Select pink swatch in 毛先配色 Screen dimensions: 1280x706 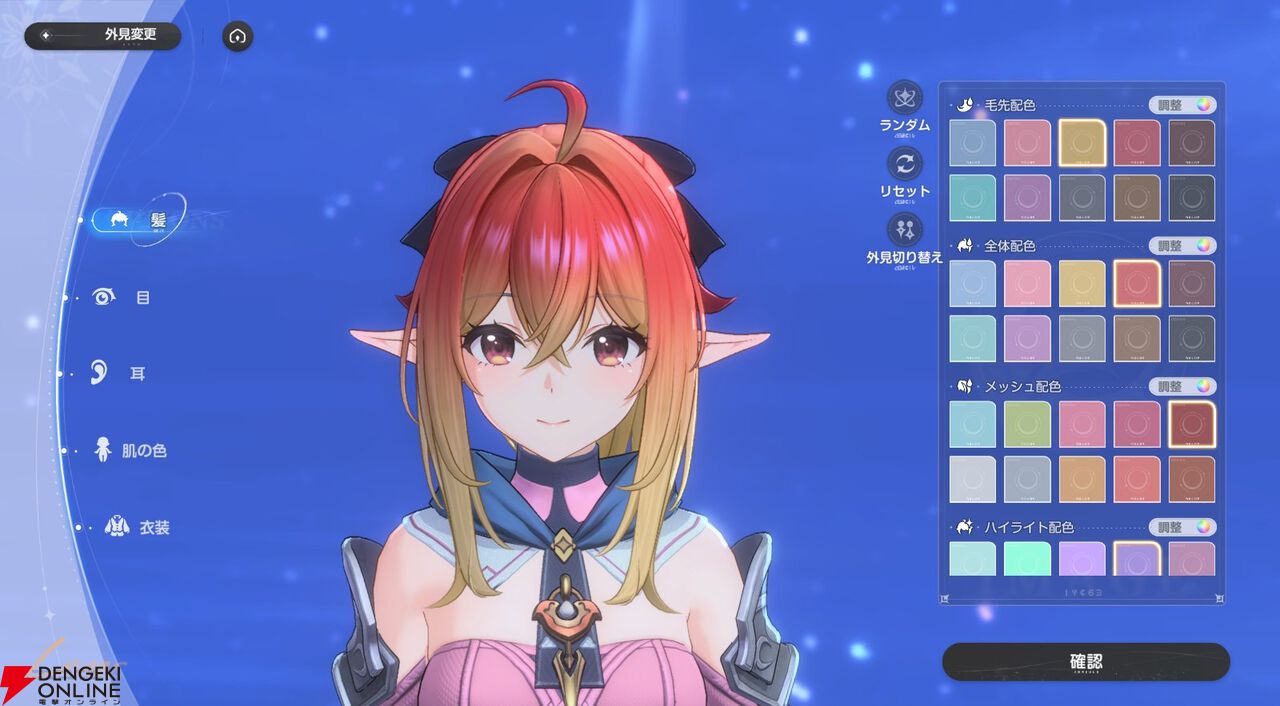(1028, 143)
